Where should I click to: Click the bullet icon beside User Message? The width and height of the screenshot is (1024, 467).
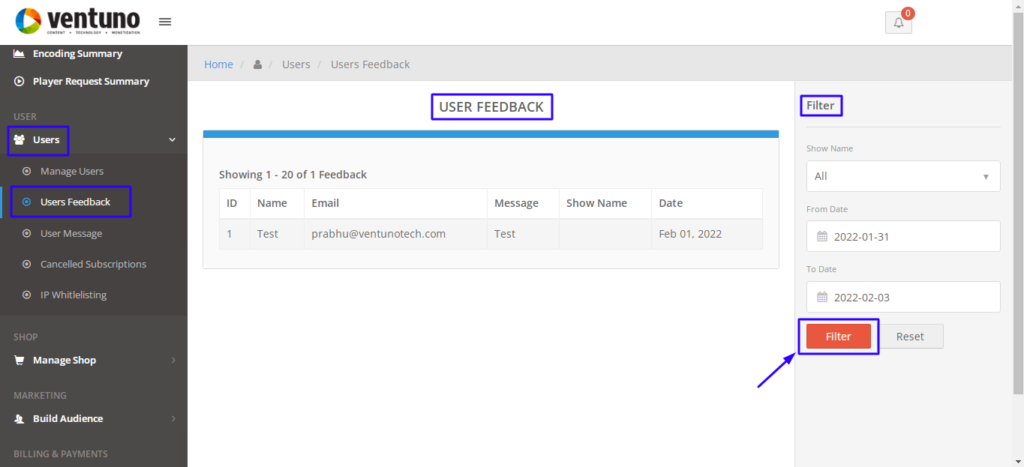[x=27, y=234]
